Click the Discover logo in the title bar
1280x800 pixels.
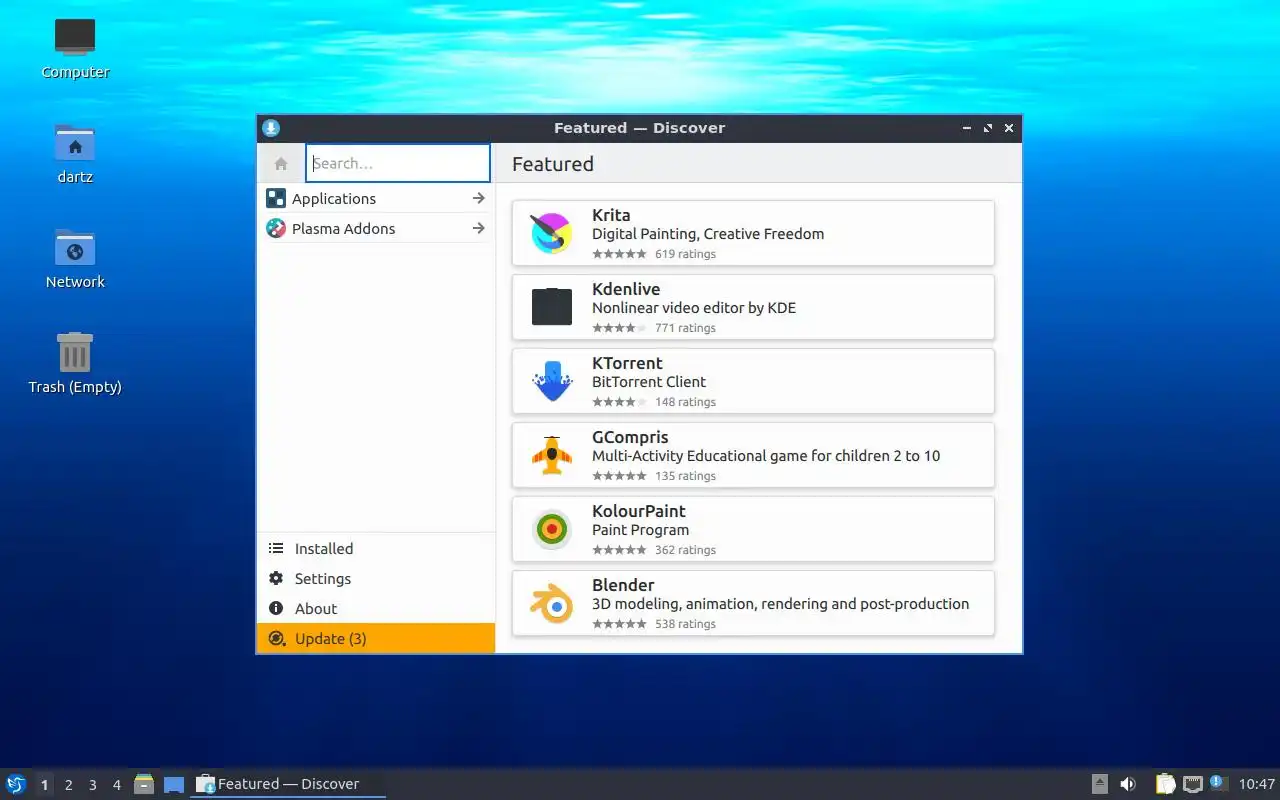pyautogui.click(x=271, y=128)
